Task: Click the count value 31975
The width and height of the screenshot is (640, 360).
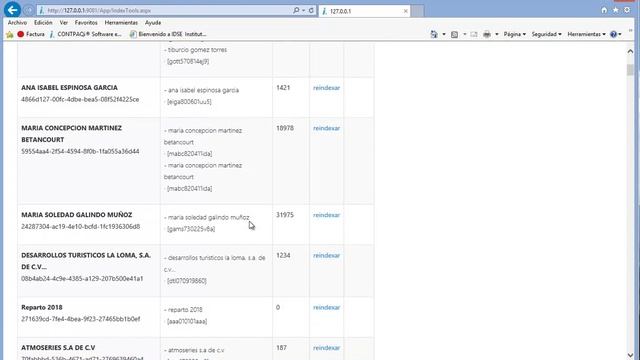Action: tap(284, 215)
